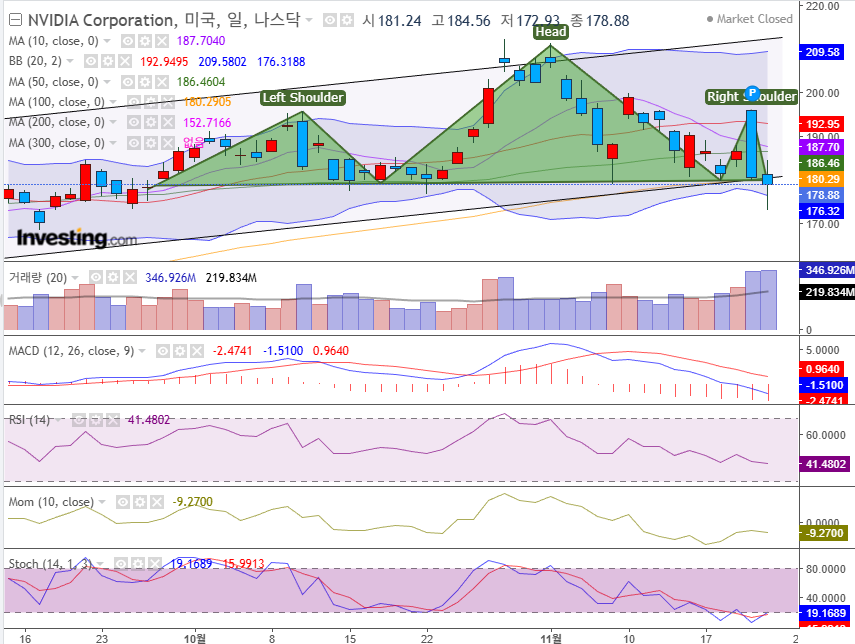
Task: Open settings for the NVIDIA Corporation main series
Action: 347,21
